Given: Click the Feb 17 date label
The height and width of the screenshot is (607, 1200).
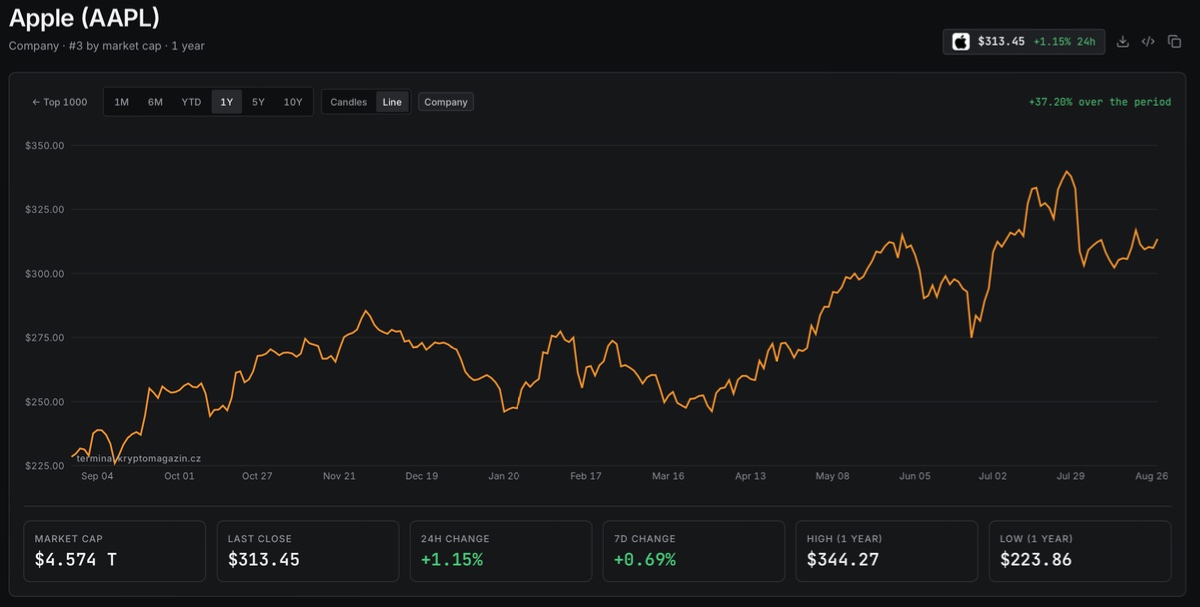Looking at the screenshot, I should [585, 476].
